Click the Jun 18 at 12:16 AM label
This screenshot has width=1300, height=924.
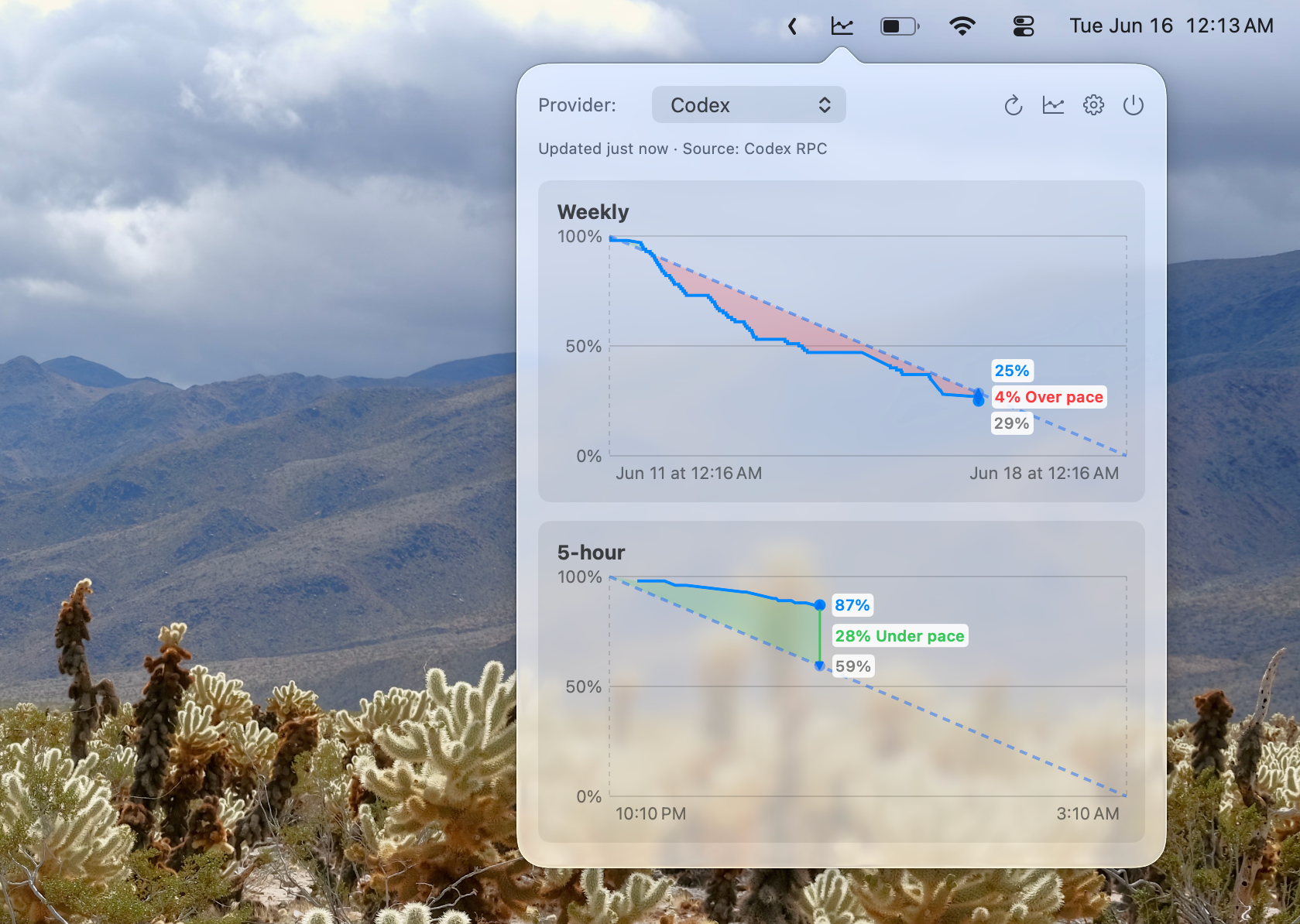pos(1044,474)
